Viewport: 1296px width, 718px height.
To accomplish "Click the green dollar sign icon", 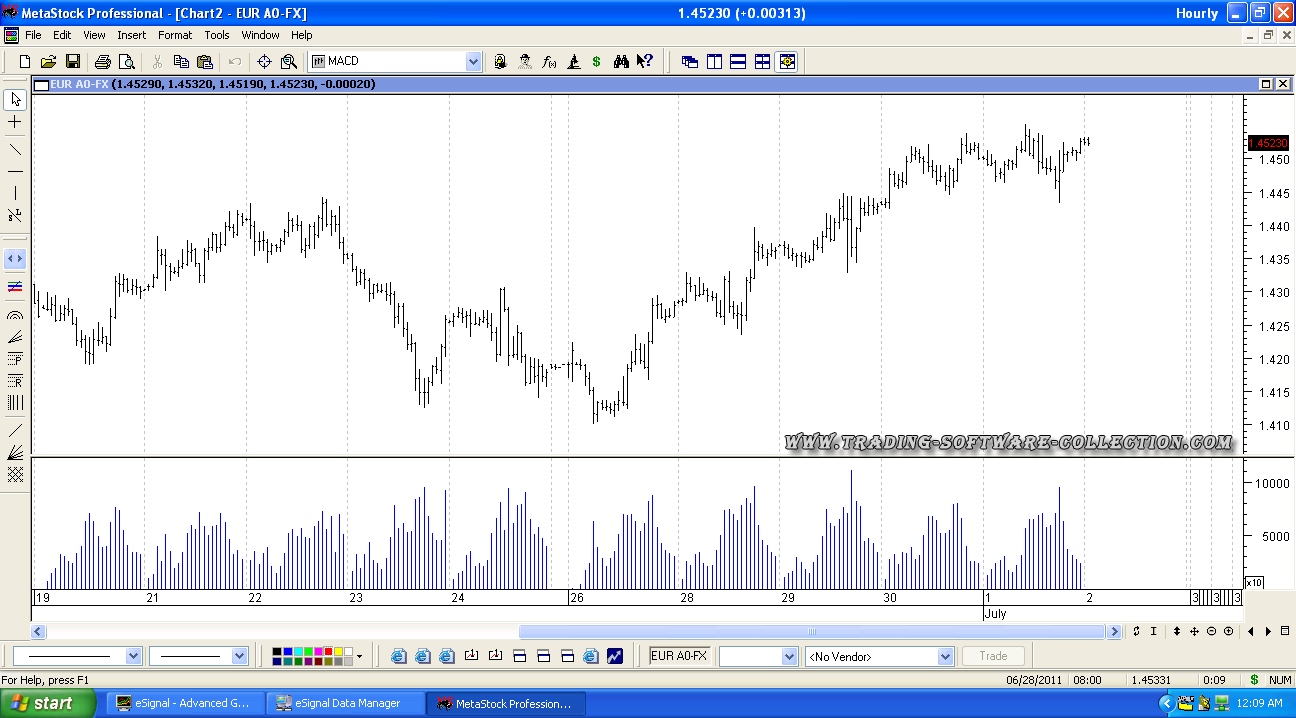I will point(597,62).
